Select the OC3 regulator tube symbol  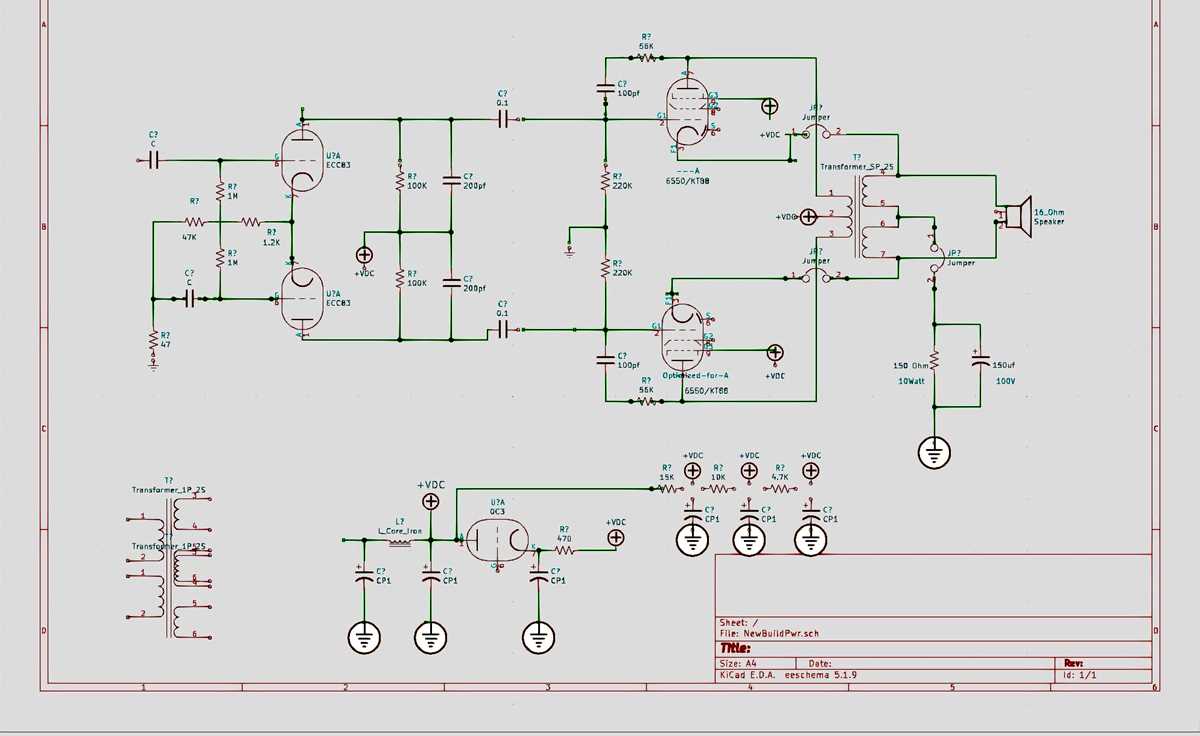[499, 541]
